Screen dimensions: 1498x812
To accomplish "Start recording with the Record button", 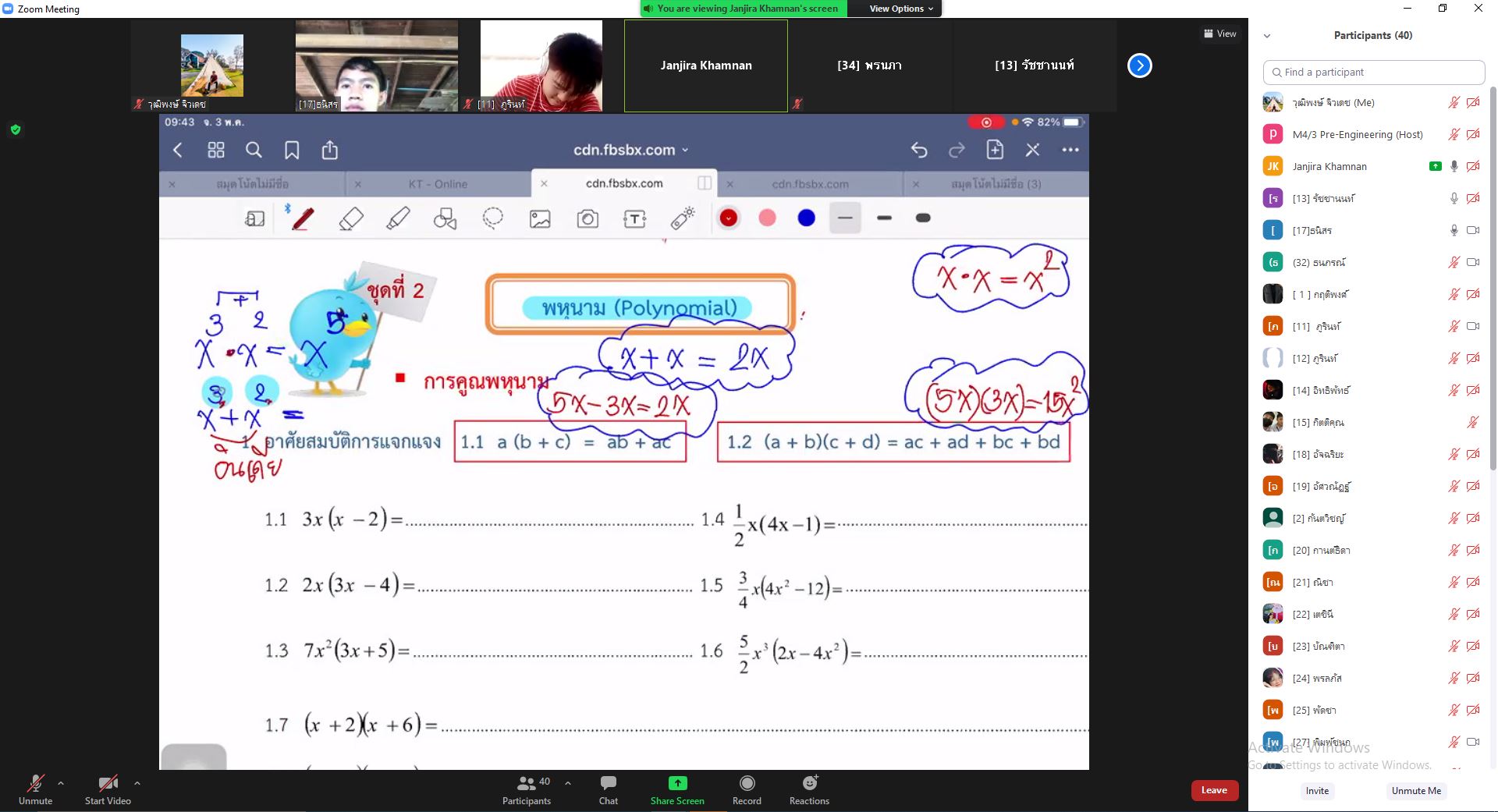I will (747, 784).
